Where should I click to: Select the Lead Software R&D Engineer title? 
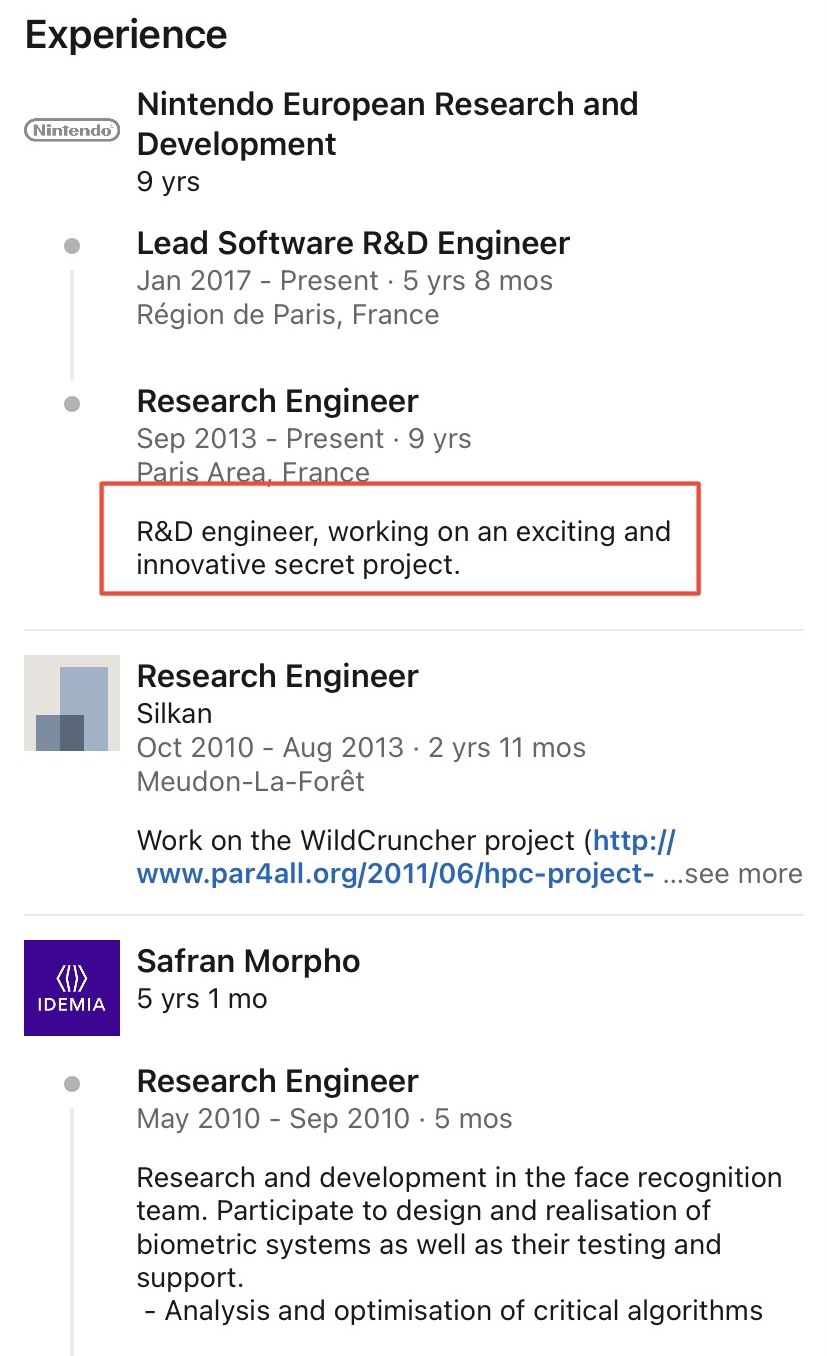point(353,243)
